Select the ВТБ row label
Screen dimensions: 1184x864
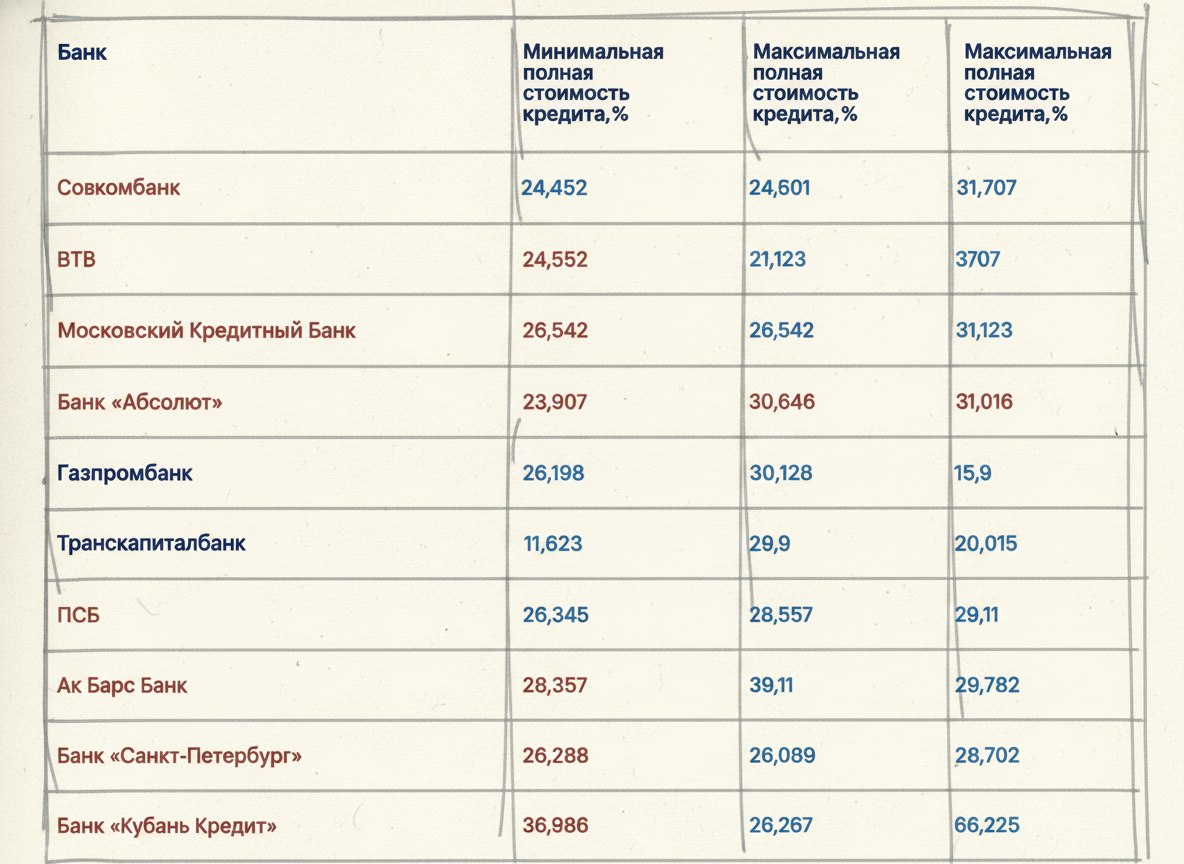[76, 259]
